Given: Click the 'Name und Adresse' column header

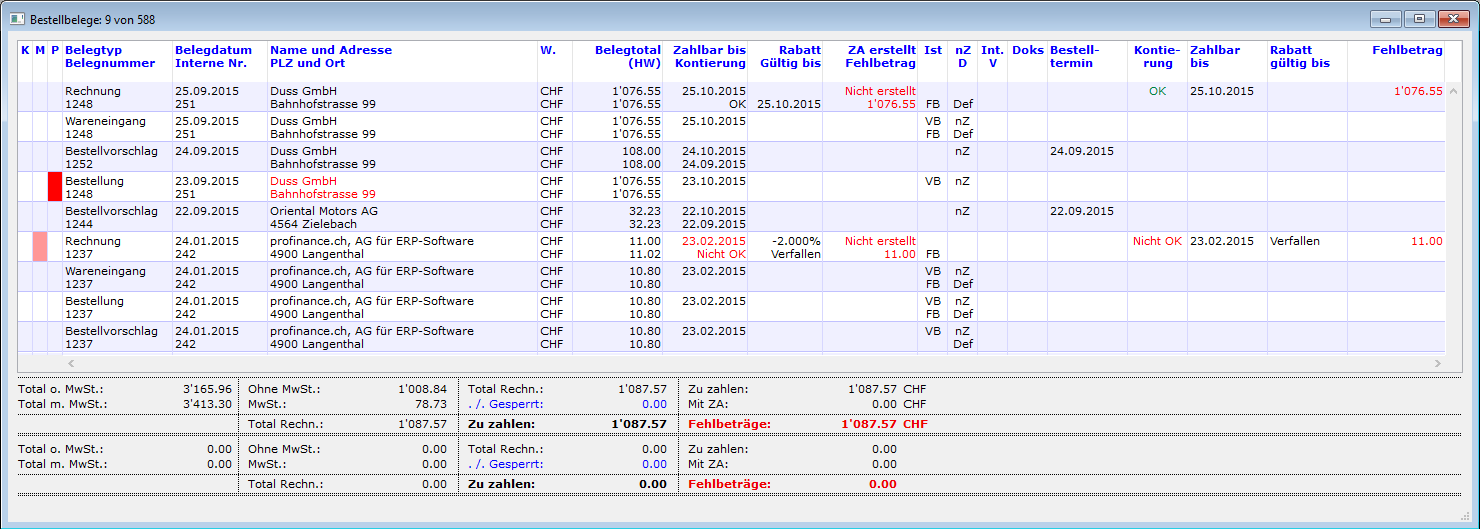Looking at the screenshot, I should [331, 50].
